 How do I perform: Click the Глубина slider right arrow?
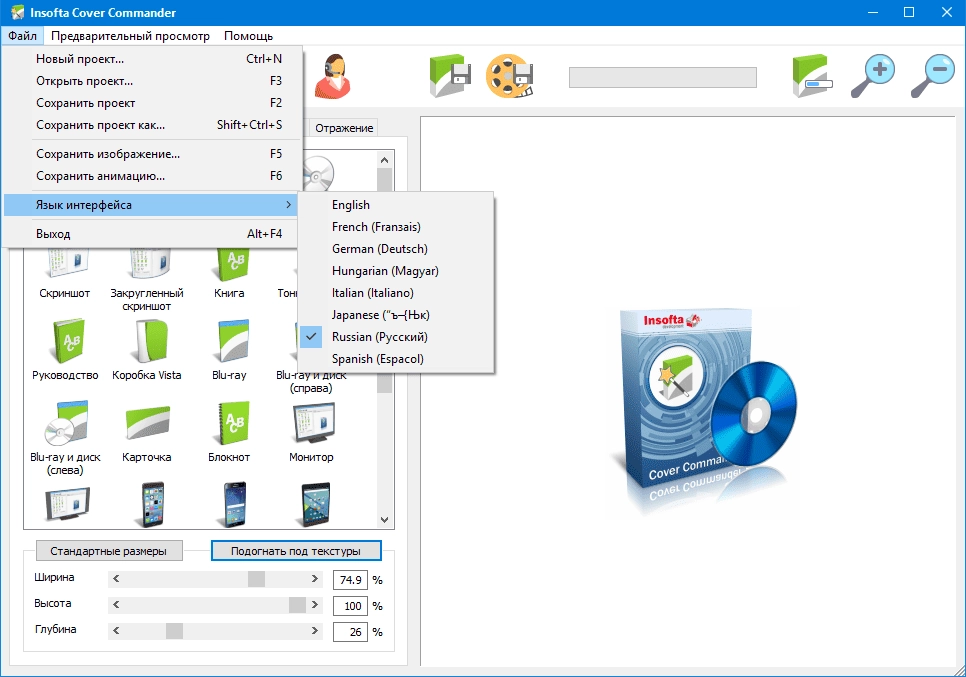click(315, 631)
